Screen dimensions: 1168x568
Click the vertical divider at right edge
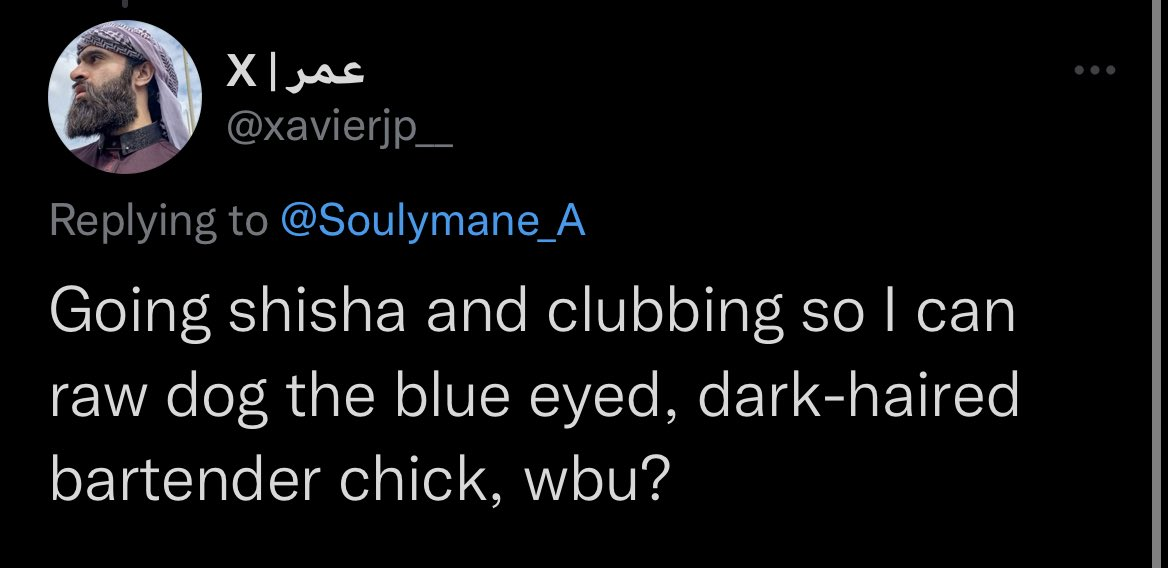pyautogui.click(x=1158, y=284)
